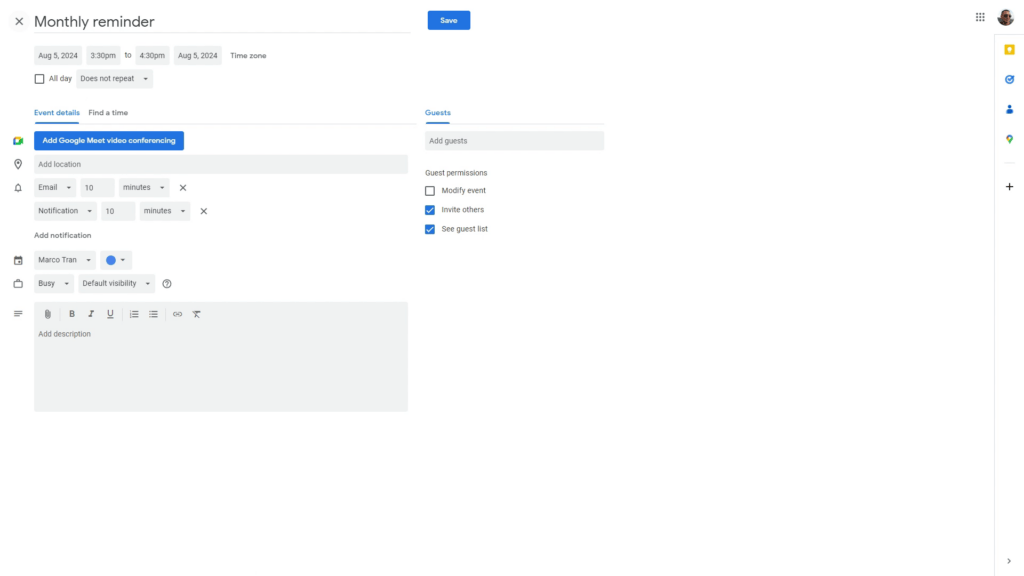Apply italic formatting to description text

click(x=91, y=313)
